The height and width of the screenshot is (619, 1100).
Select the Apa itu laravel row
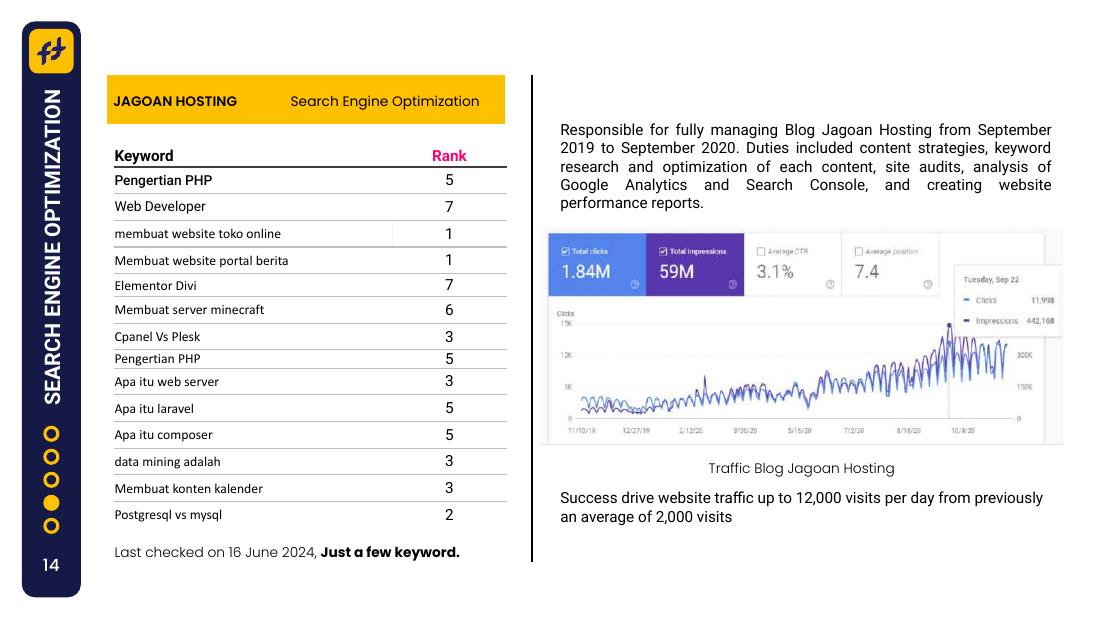pos(310,408)
